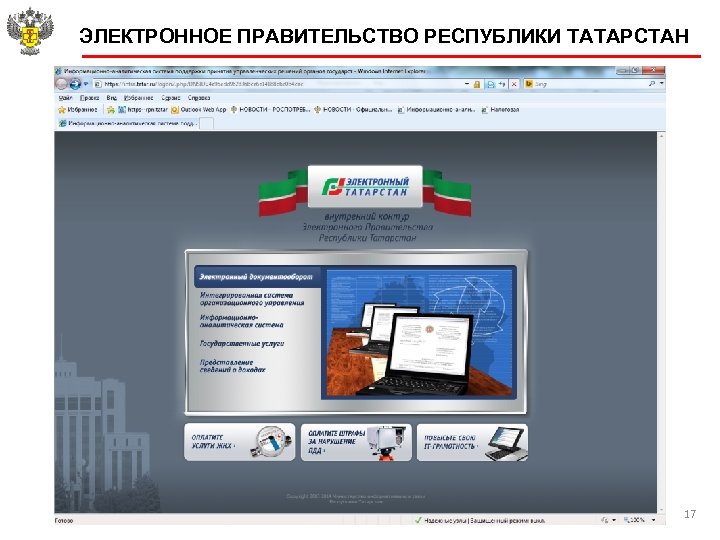Select Представление сведений о доходах link

click(x=232, y=366)
